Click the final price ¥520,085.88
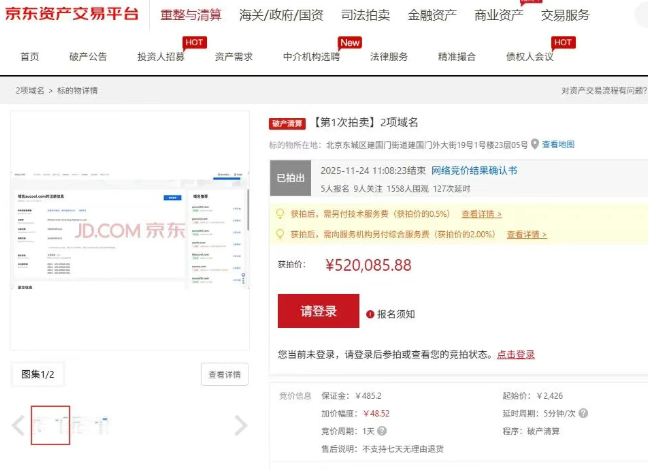Screen dimensions: 648x470 pos(368,265)
